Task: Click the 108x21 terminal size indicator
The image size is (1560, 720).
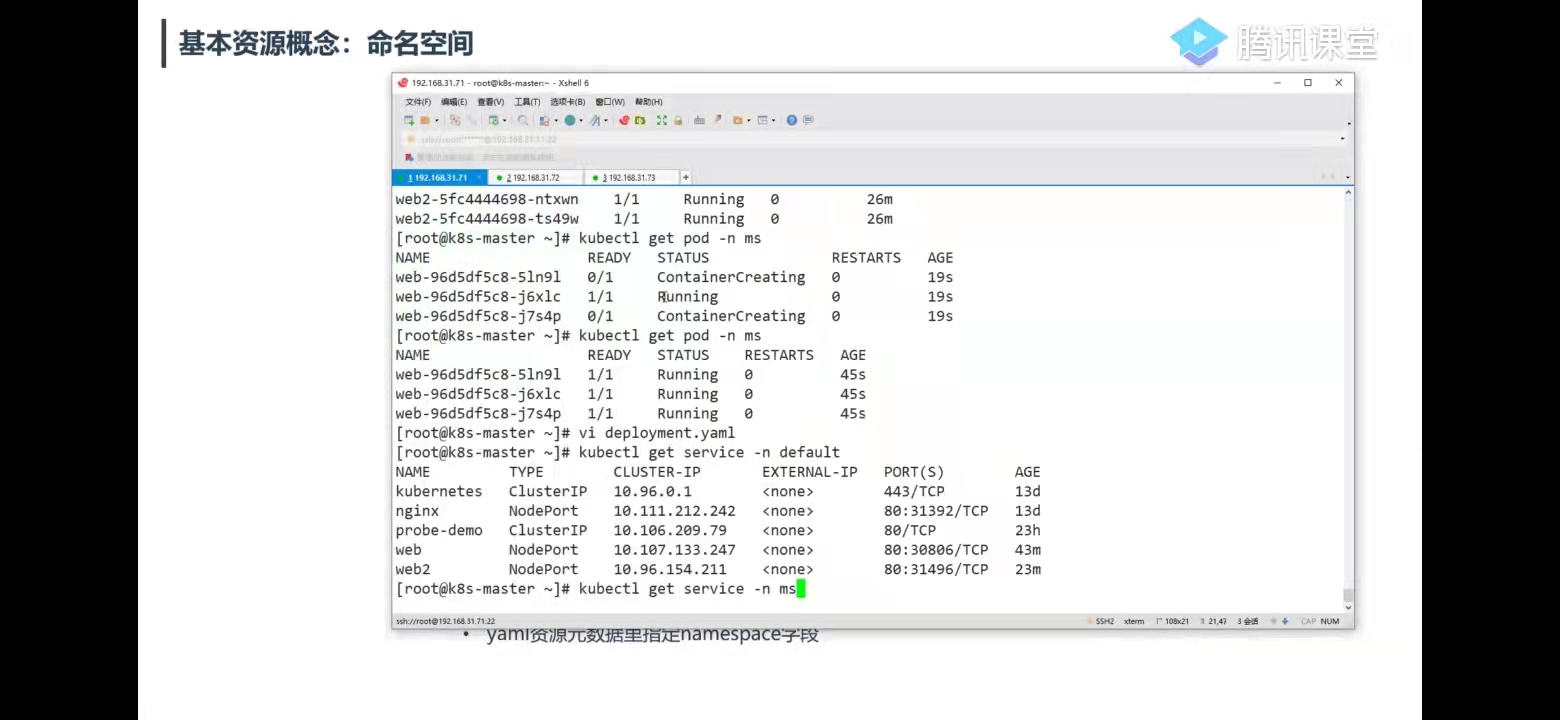Action: tap(1172, 621)
